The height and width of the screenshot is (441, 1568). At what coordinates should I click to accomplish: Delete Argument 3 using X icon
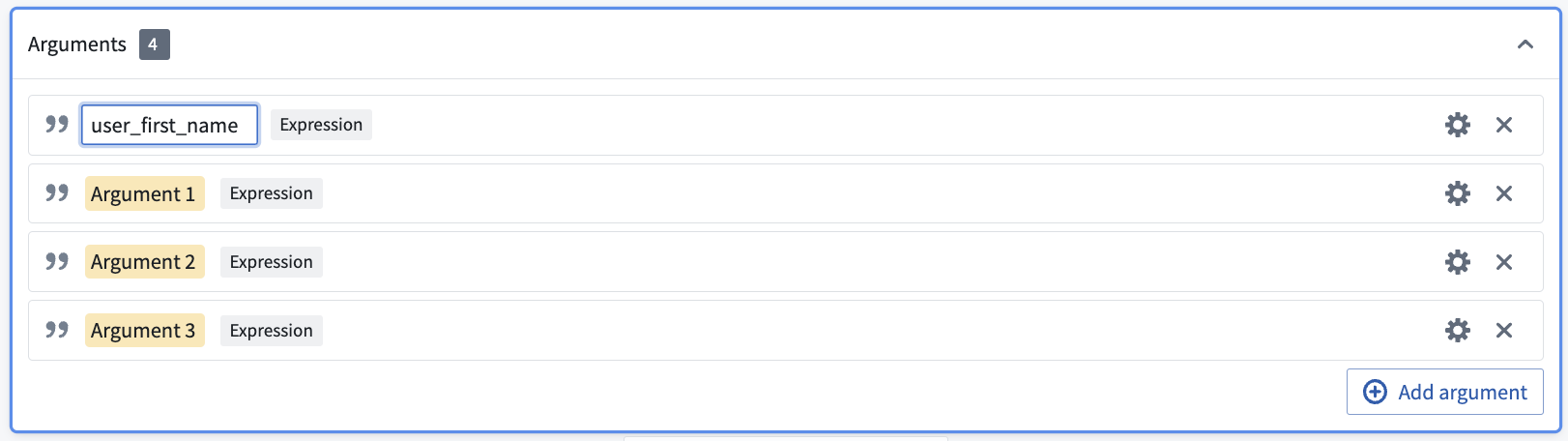[x=1504, y=331]
